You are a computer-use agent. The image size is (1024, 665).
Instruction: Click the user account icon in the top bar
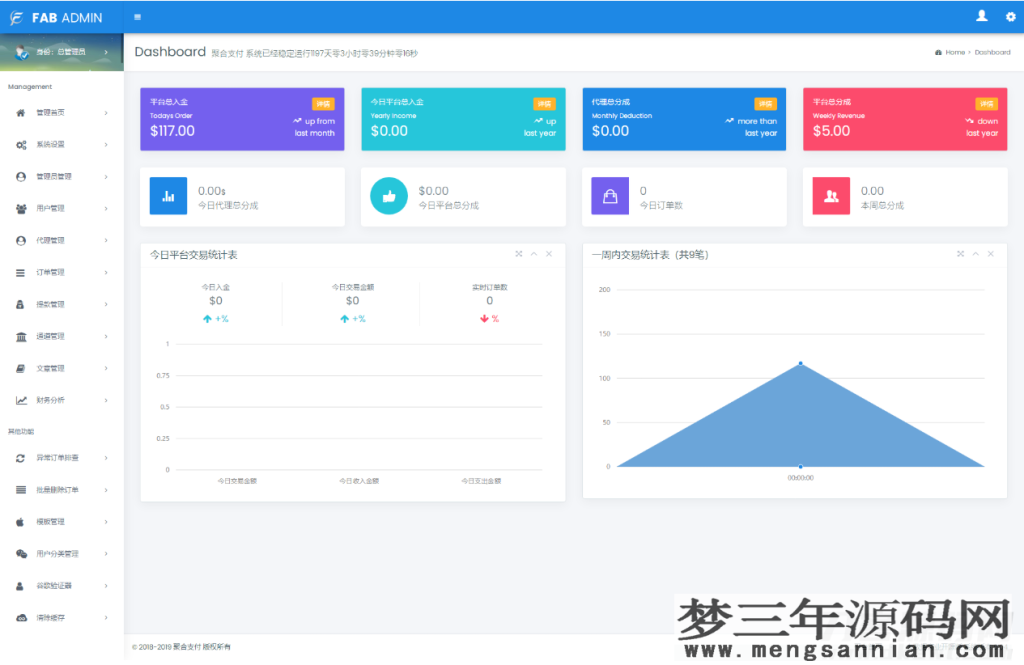pos(982,16)
